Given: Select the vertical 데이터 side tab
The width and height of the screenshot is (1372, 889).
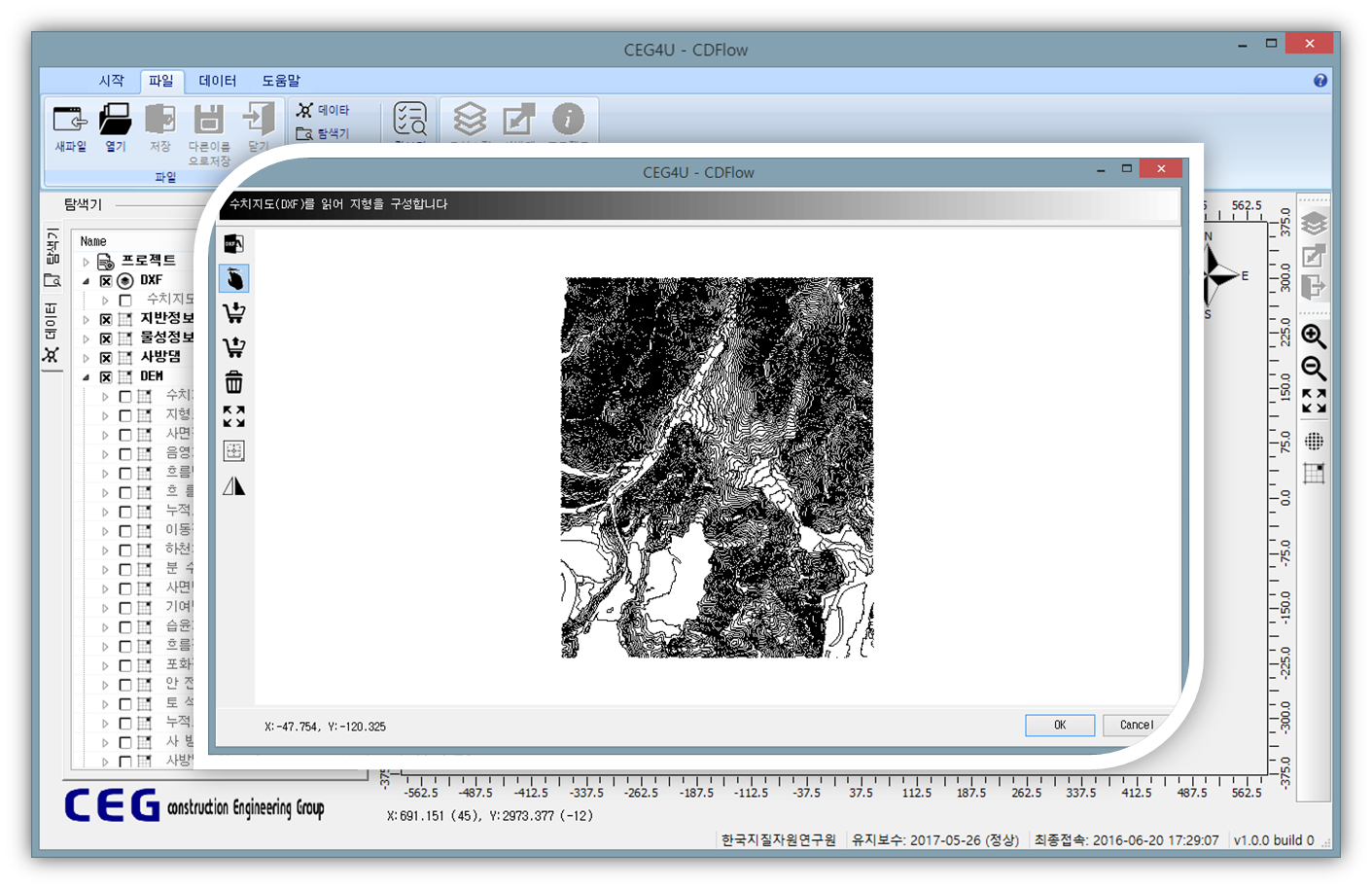Looking at the screenshot, I should (x=53, y=333).
